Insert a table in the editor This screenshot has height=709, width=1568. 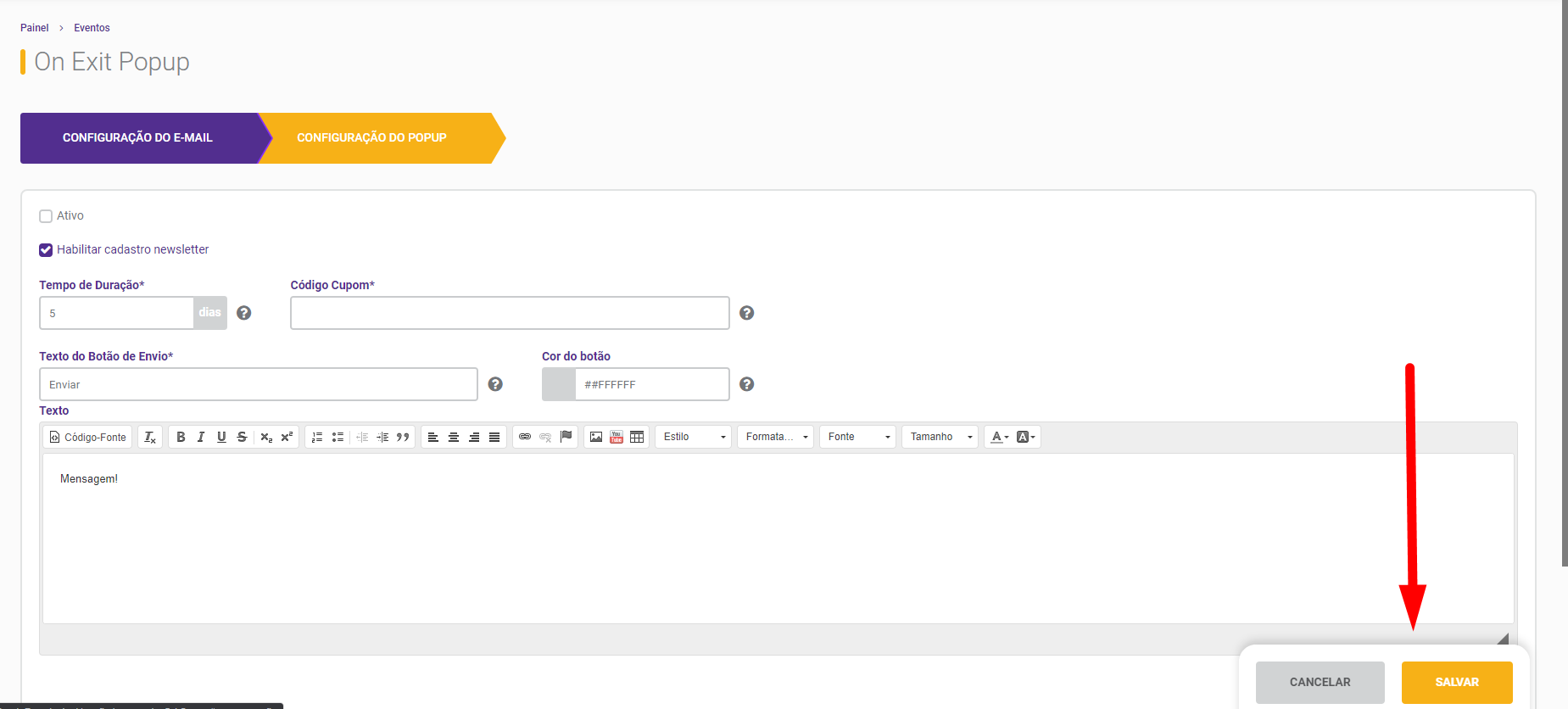point(637,437)
